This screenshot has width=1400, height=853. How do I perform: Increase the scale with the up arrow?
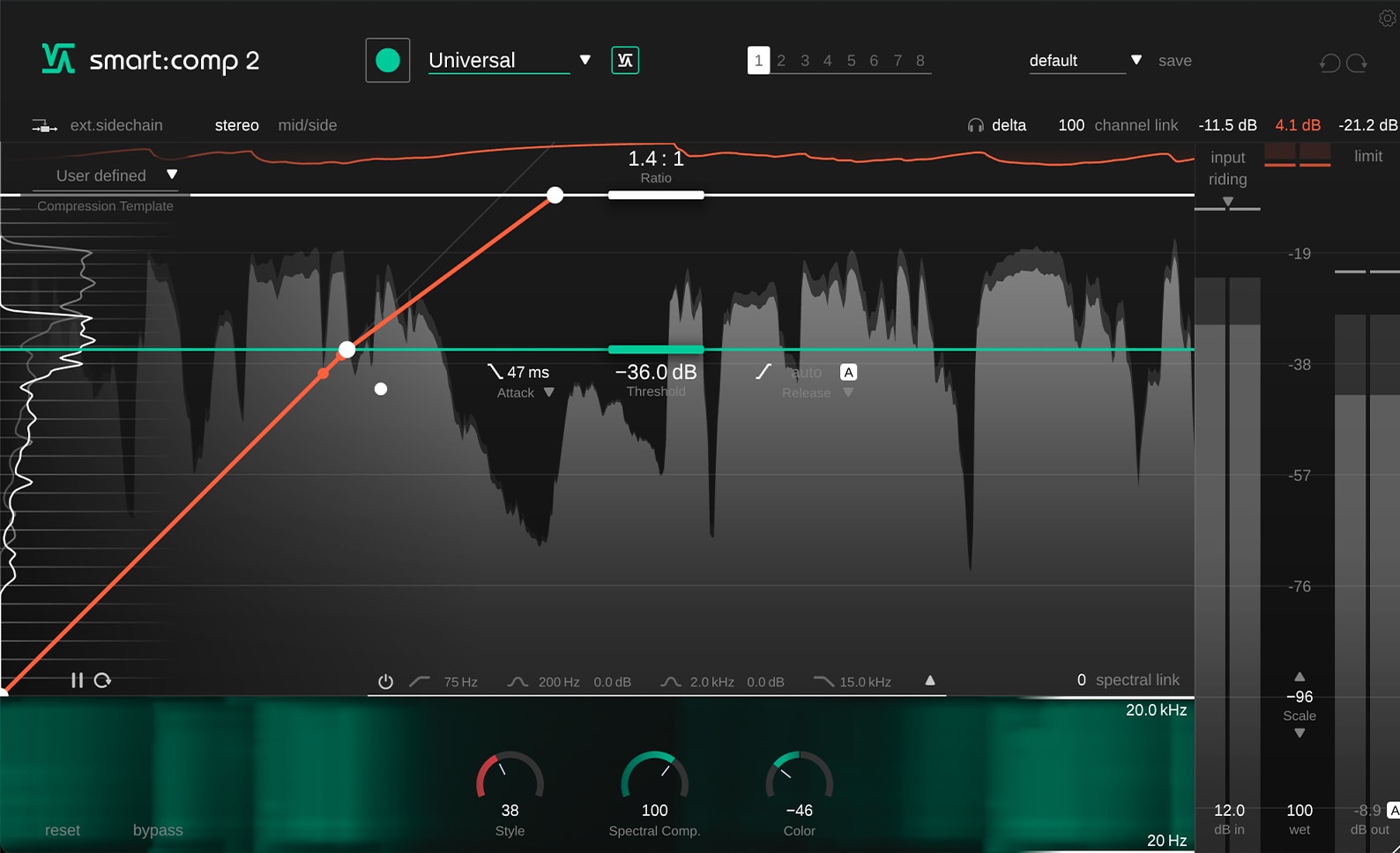(x=1299, y=677)
